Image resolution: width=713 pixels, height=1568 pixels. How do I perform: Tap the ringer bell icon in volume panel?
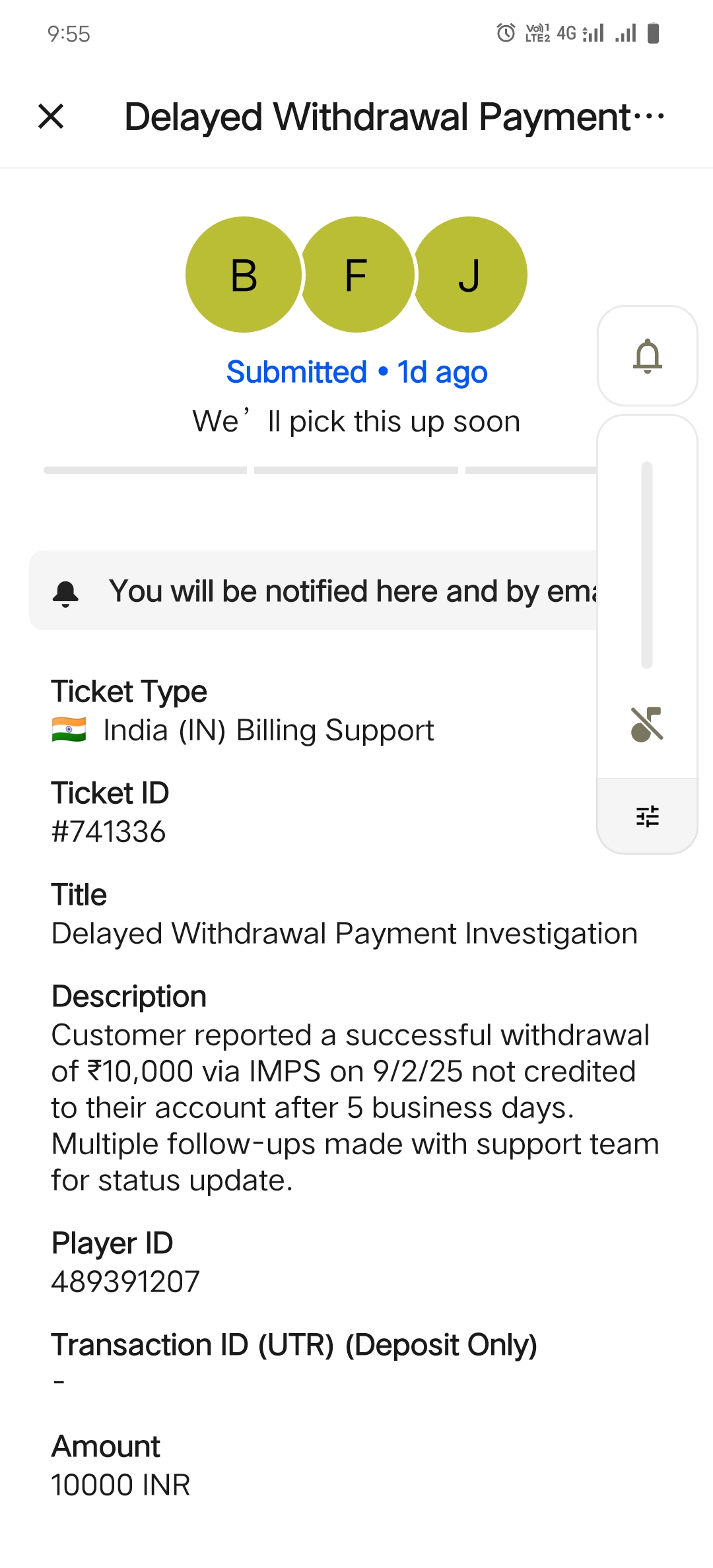(647, 356)
